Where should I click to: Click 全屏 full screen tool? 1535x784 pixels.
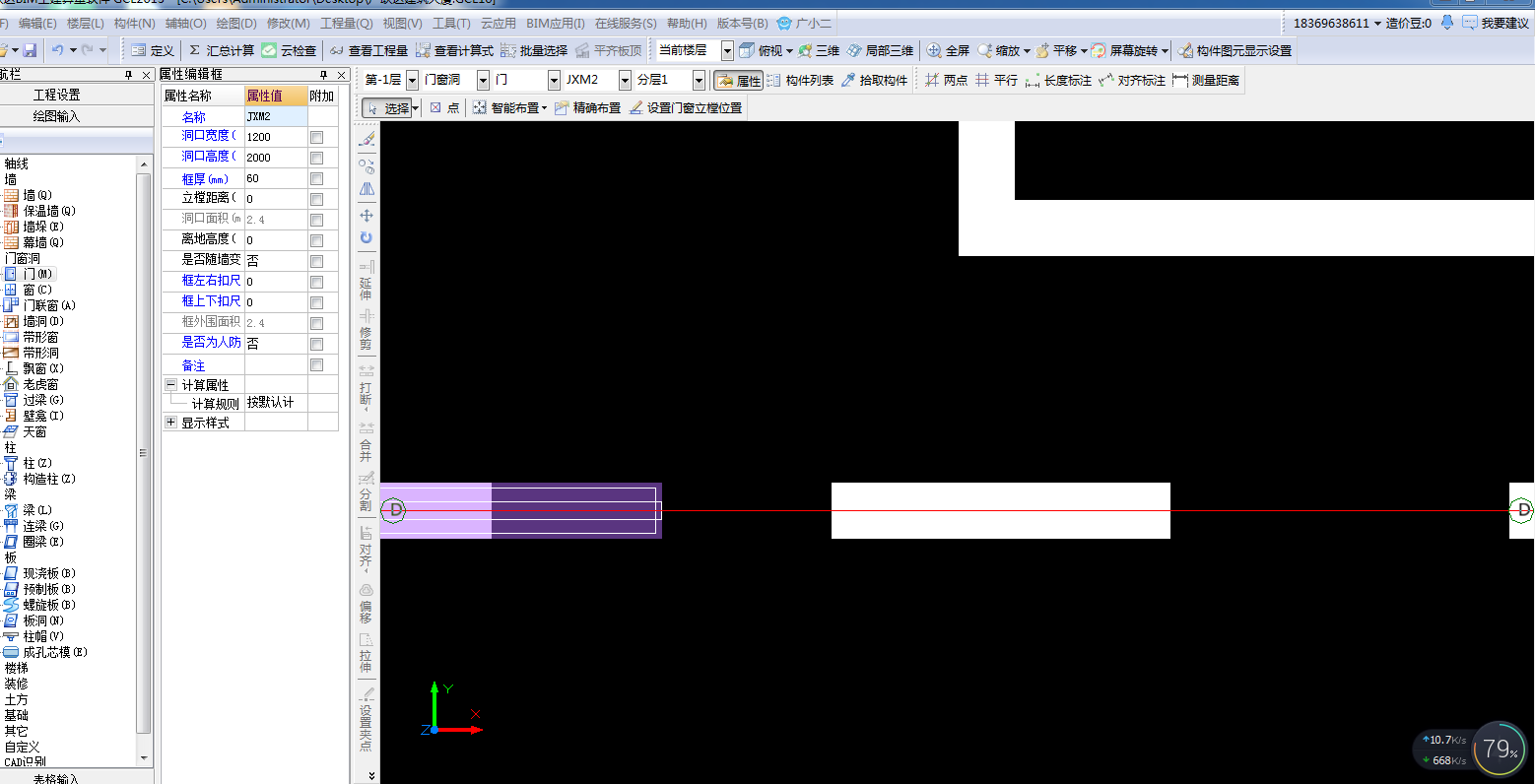(x=948, y=50)
